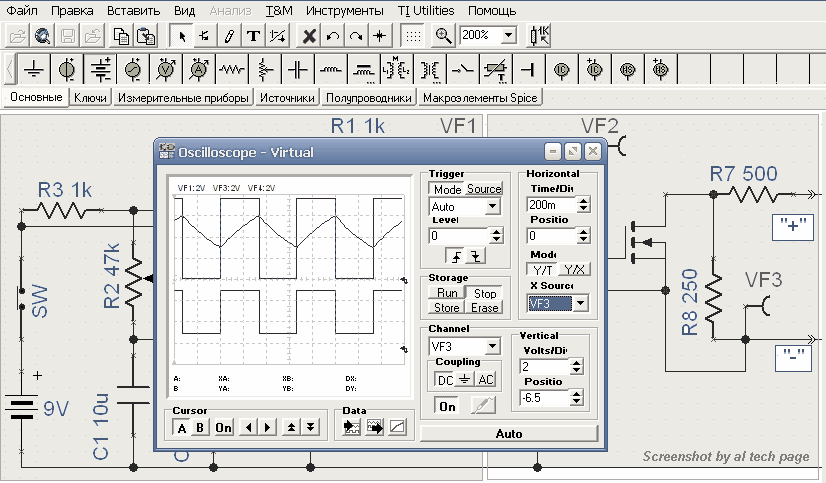The height and width of the screenshot is (483, 826).
Task: Switch coupling to AC
Action: 485,380
